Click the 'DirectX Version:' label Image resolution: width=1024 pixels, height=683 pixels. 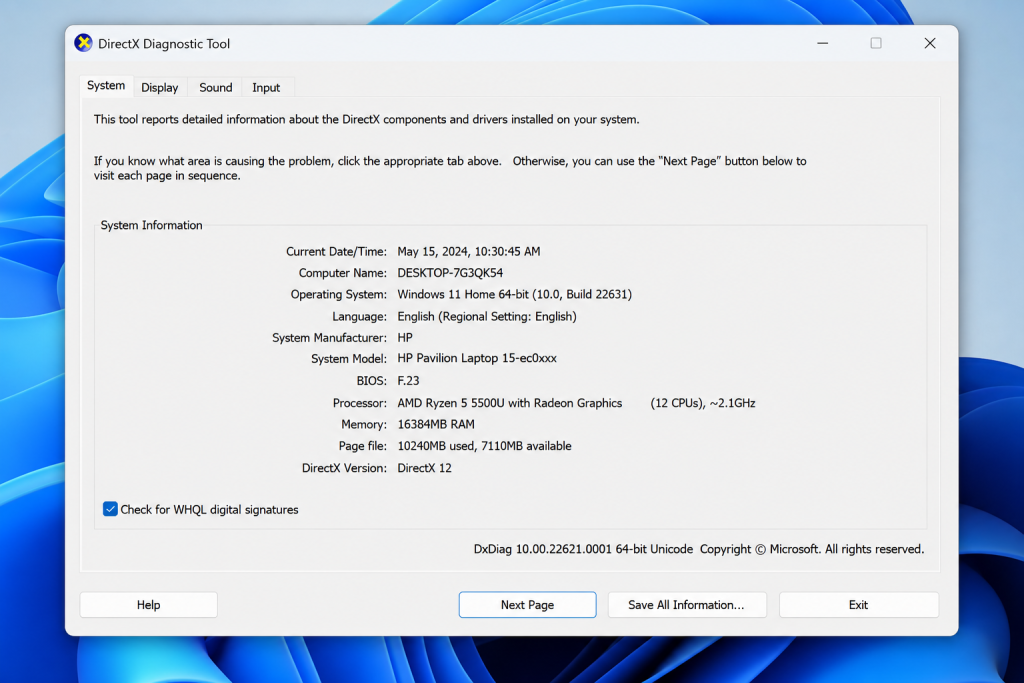[x=344, y=468]
